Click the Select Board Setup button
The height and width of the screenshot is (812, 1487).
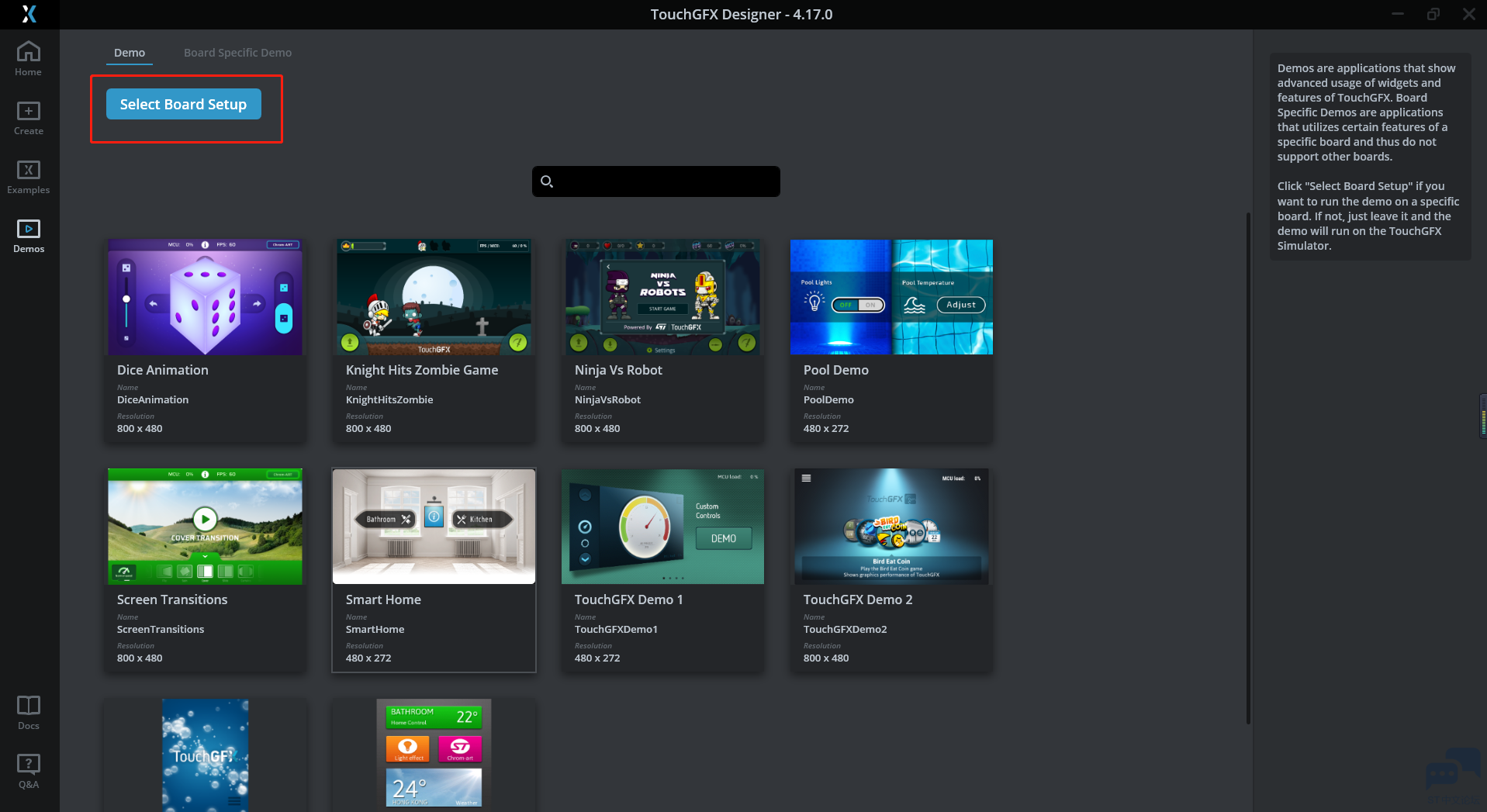(x=183, y=104)
